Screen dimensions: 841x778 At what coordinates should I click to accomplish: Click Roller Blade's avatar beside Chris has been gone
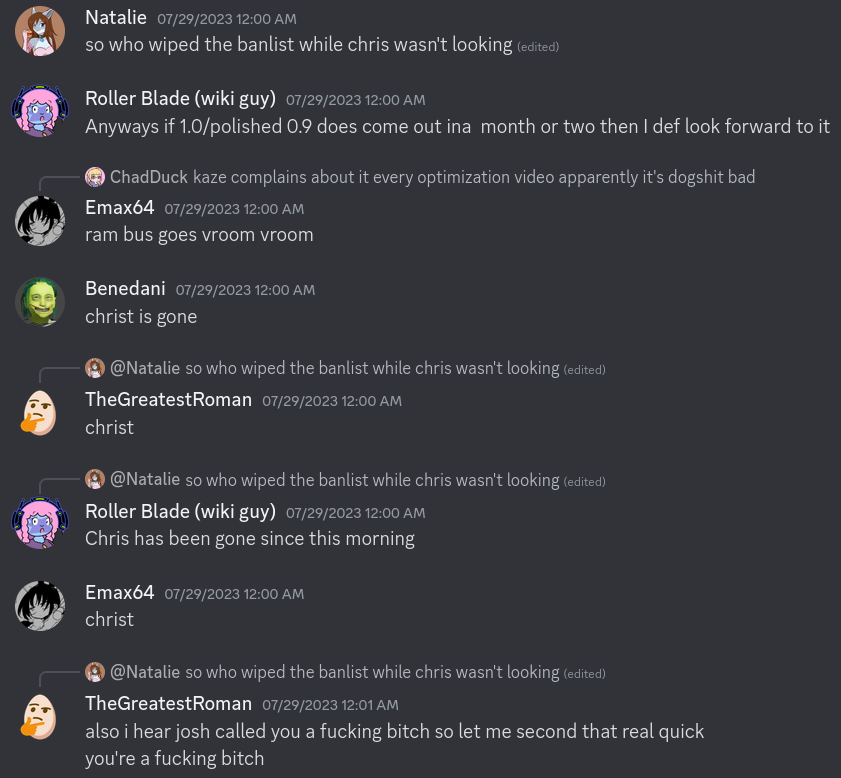40,523
